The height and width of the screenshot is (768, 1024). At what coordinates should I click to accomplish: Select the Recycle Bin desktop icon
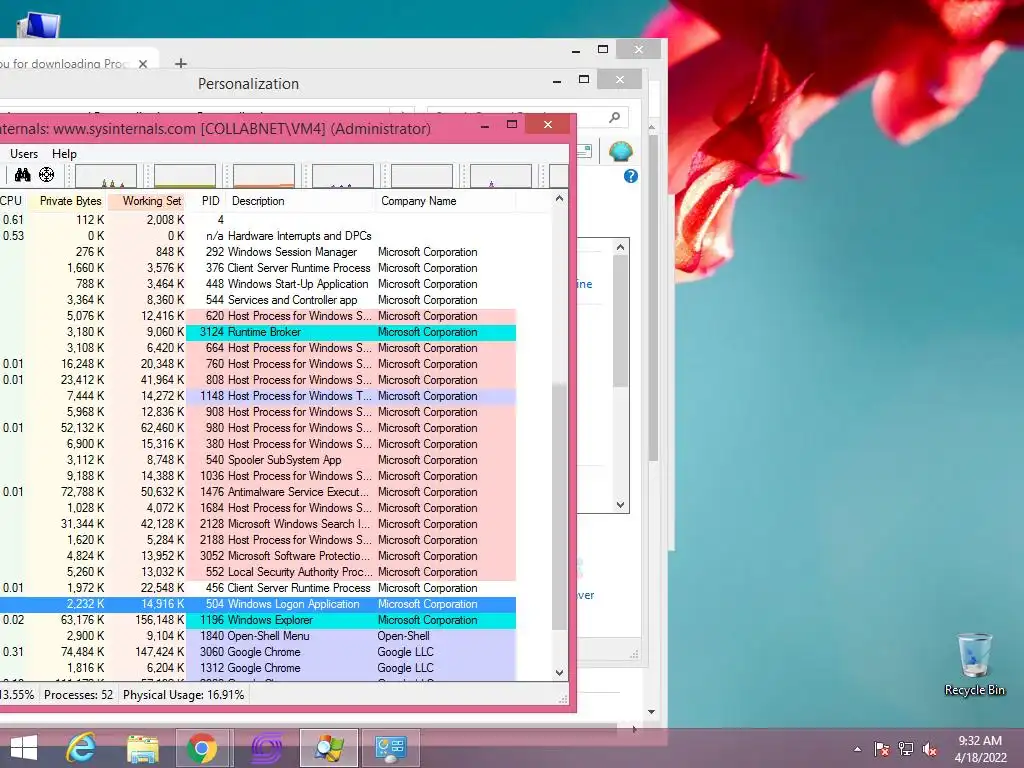click(974, 665)
